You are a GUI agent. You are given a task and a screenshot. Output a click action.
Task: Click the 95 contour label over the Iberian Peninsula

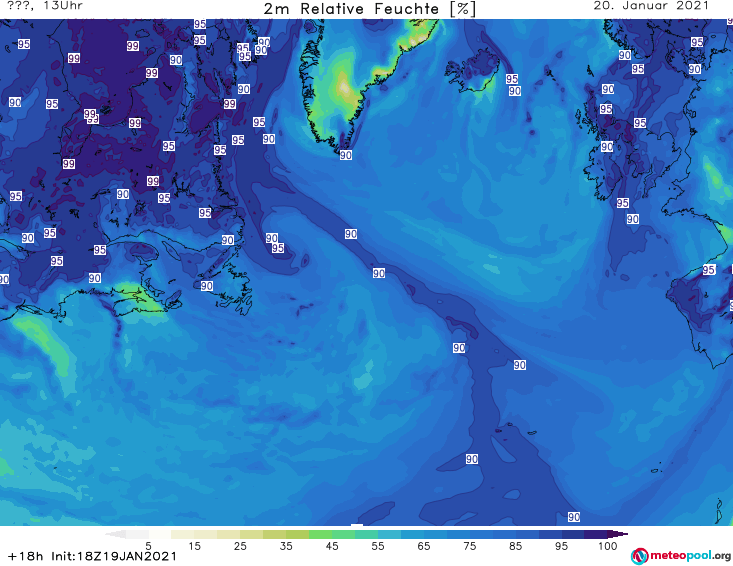(x=709, y=270)
